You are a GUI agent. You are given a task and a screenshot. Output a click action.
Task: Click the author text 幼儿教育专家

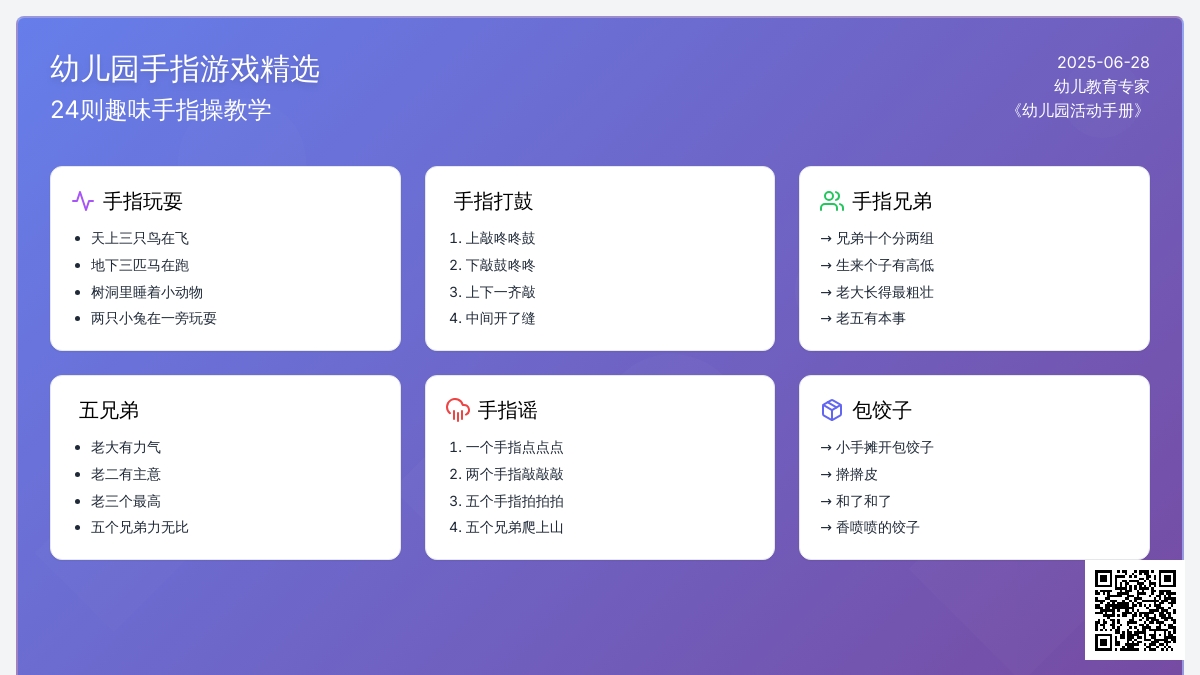coord(1102,86)
